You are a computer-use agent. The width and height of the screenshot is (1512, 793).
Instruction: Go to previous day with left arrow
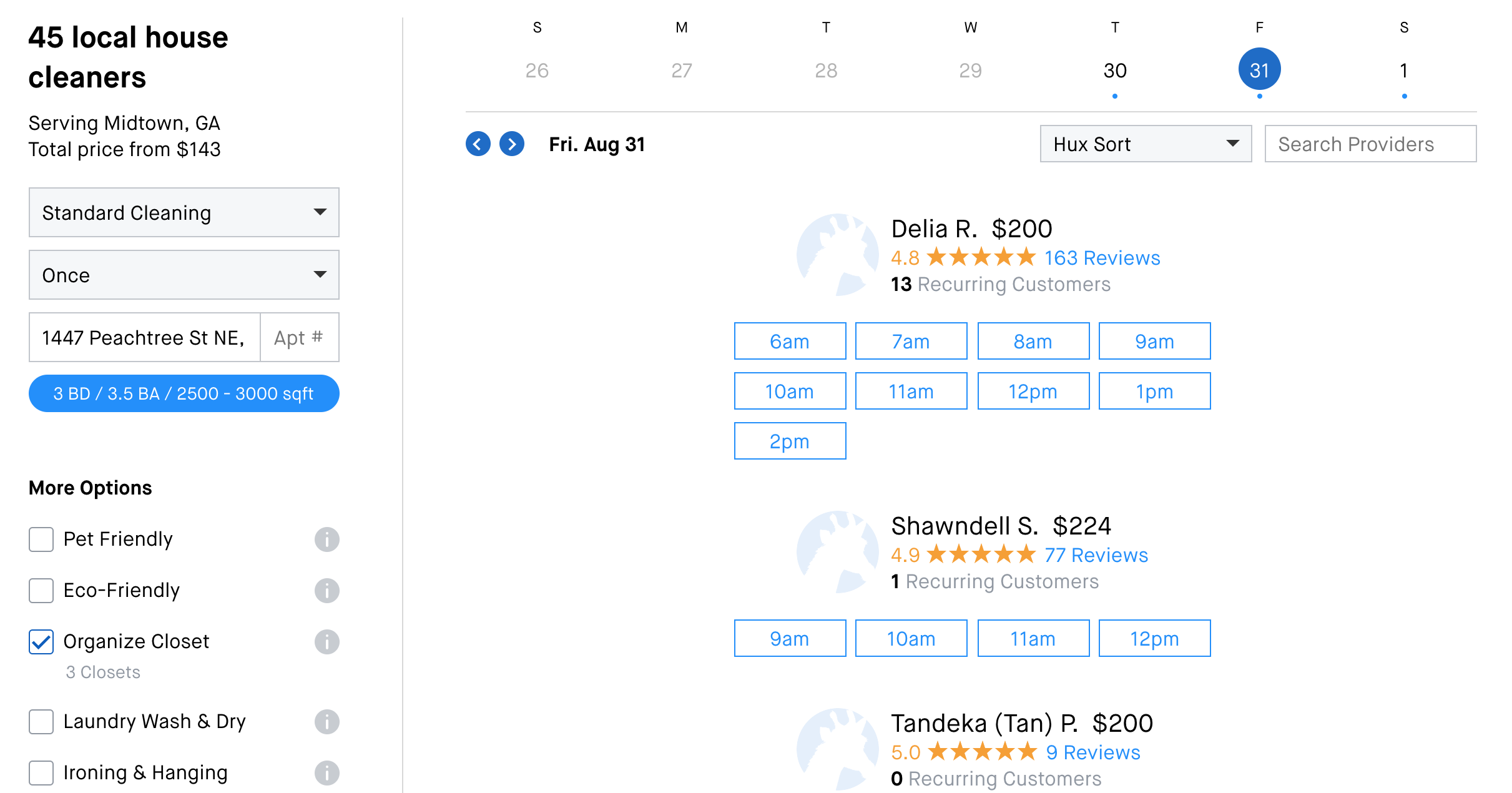point(478,144)
